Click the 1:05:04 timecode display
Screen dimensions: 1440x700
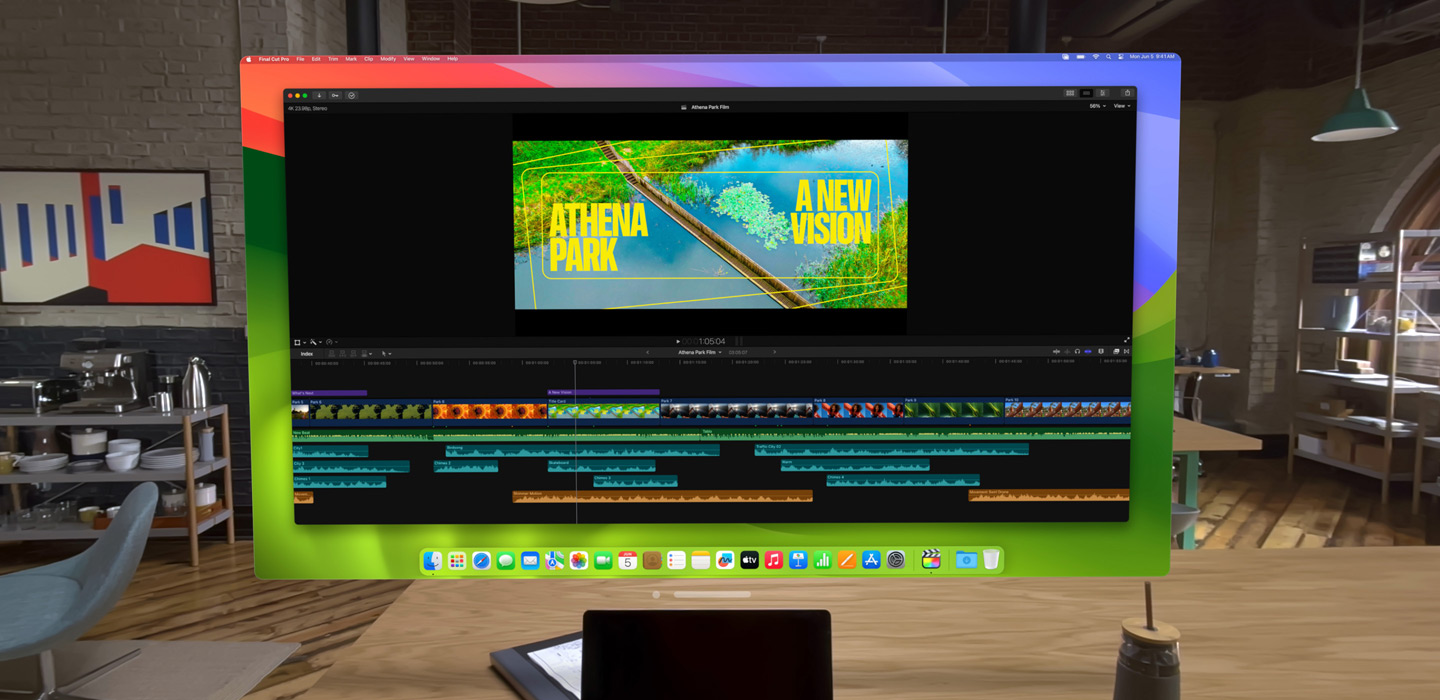coord(711,341)
